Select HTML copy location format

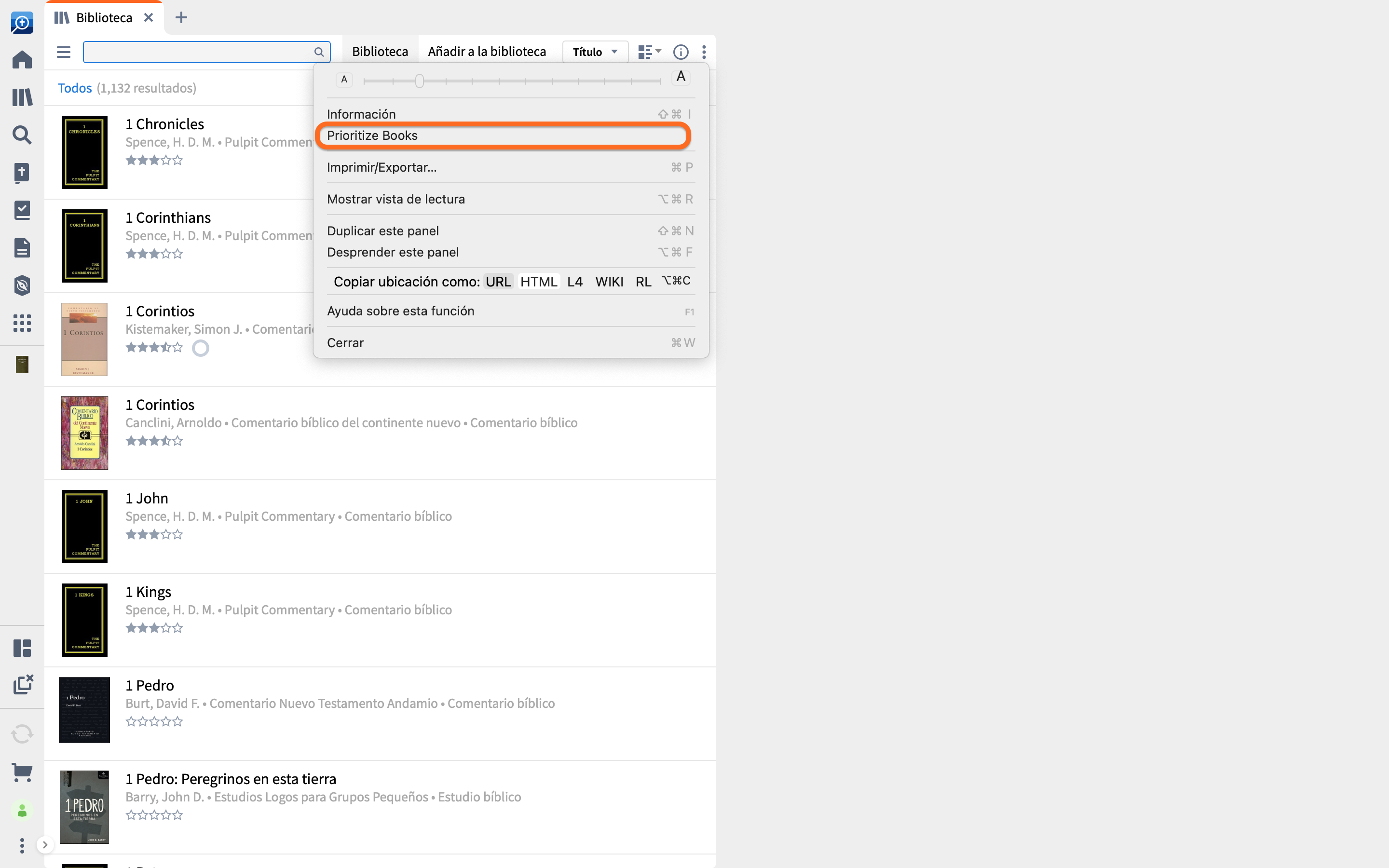[x=538, y=281]
